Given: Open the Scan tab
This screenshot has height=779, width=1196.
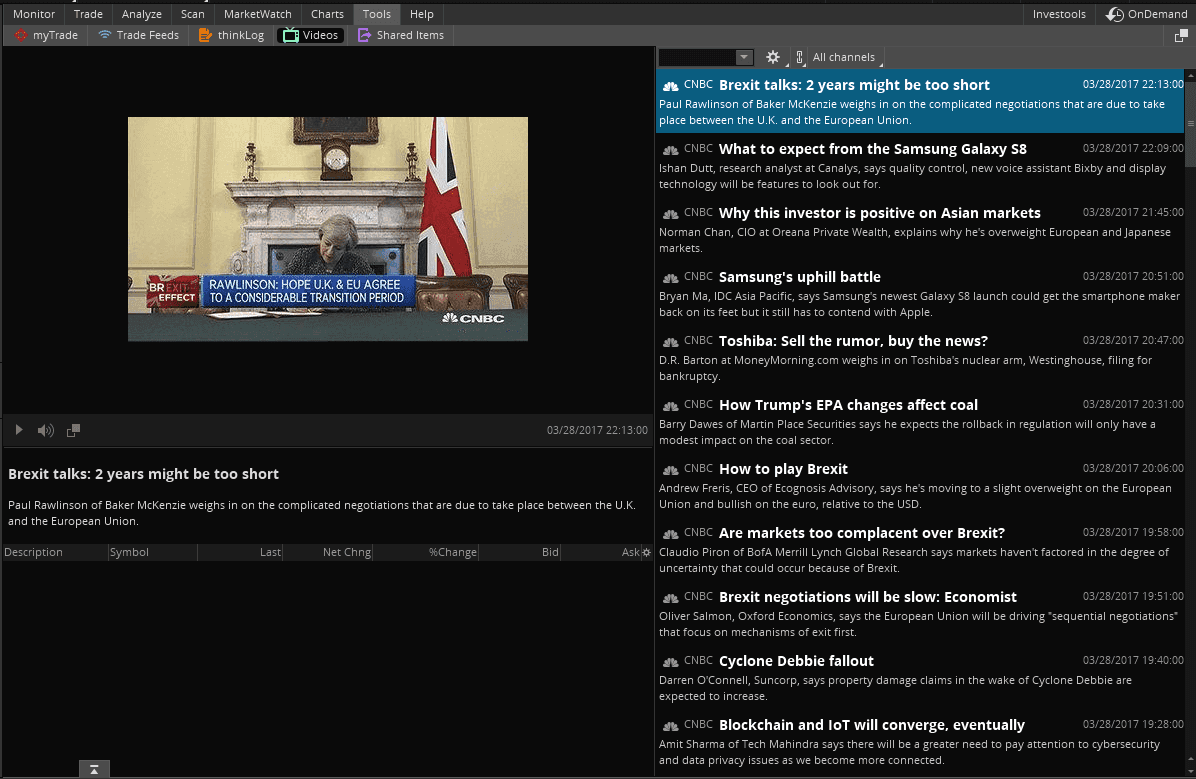Looking at the screenshot, I should [x=192, y=14].
